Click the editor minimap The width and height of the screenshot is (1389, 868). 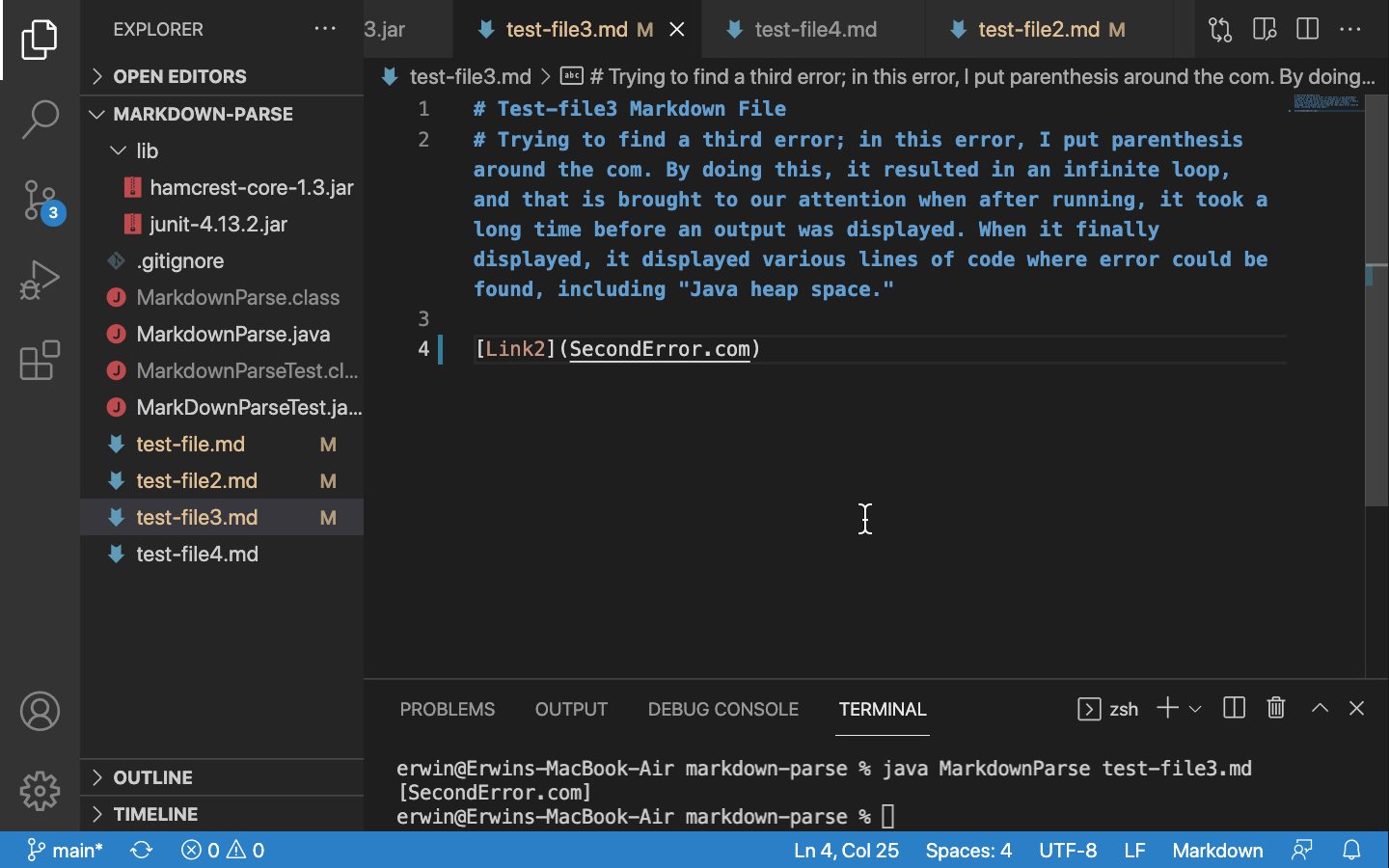[1325, 103]
